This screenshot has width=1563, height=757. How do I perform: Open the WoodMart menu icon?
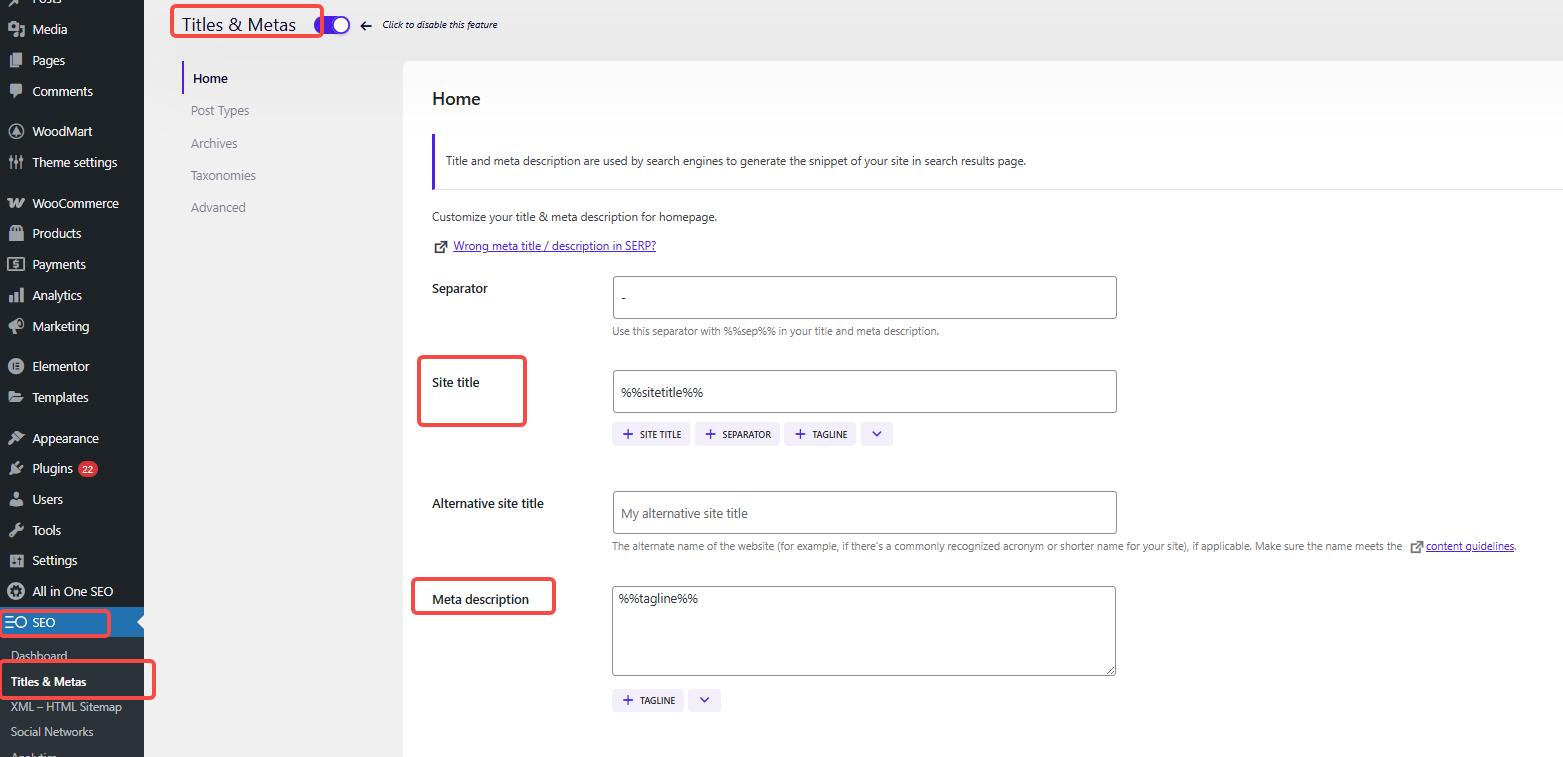click(17, 131)
